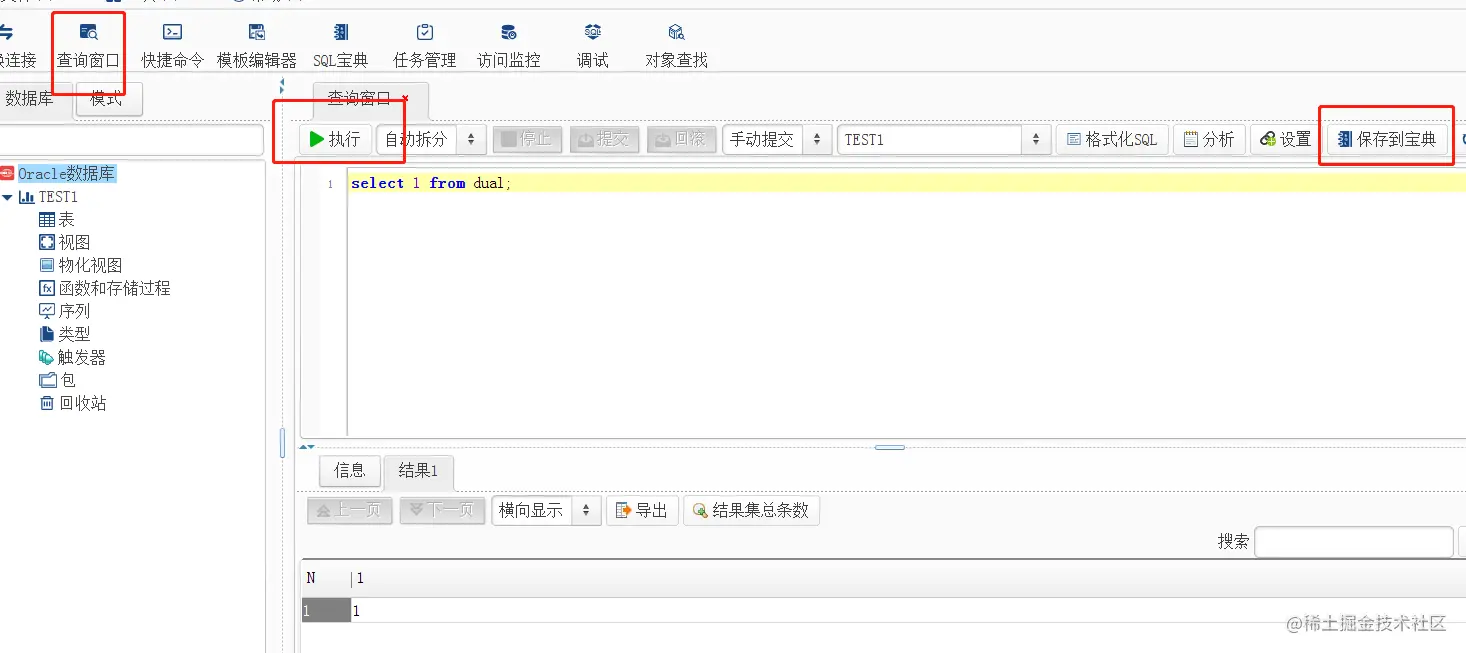Open query 设置 settings
1466x653 pixels.
pyautogui.click(x=1286, y=139)
